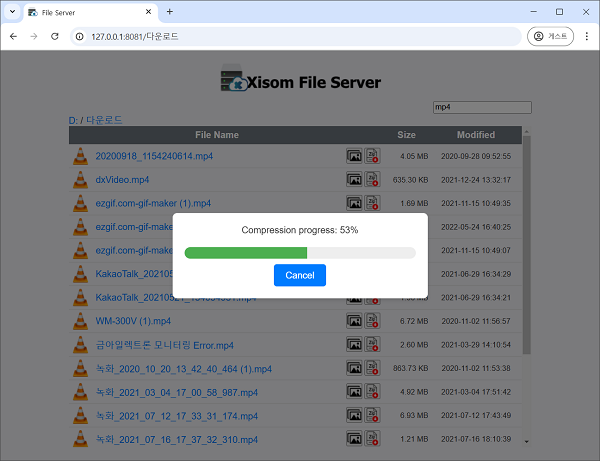Click the search field containing mp4
The height and width of the screenshot is (461, 600).
[482, 107]
